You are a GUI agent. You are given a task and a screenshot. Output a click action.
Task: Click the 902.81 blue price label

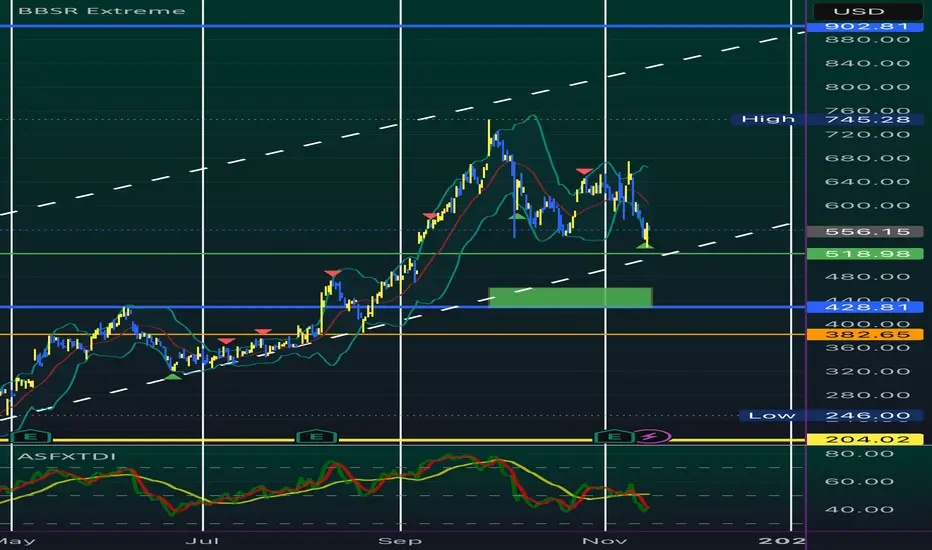[x=865, y=26]
